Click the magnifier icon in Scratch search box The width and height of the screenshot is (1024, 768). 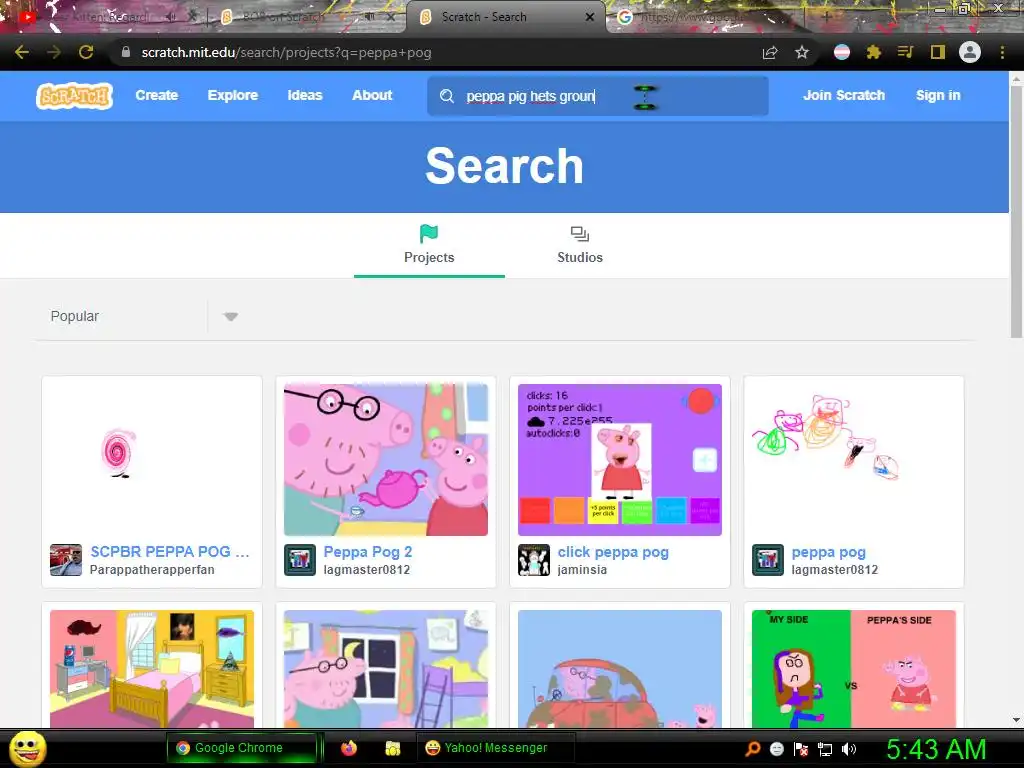click(x=447, y=96)
